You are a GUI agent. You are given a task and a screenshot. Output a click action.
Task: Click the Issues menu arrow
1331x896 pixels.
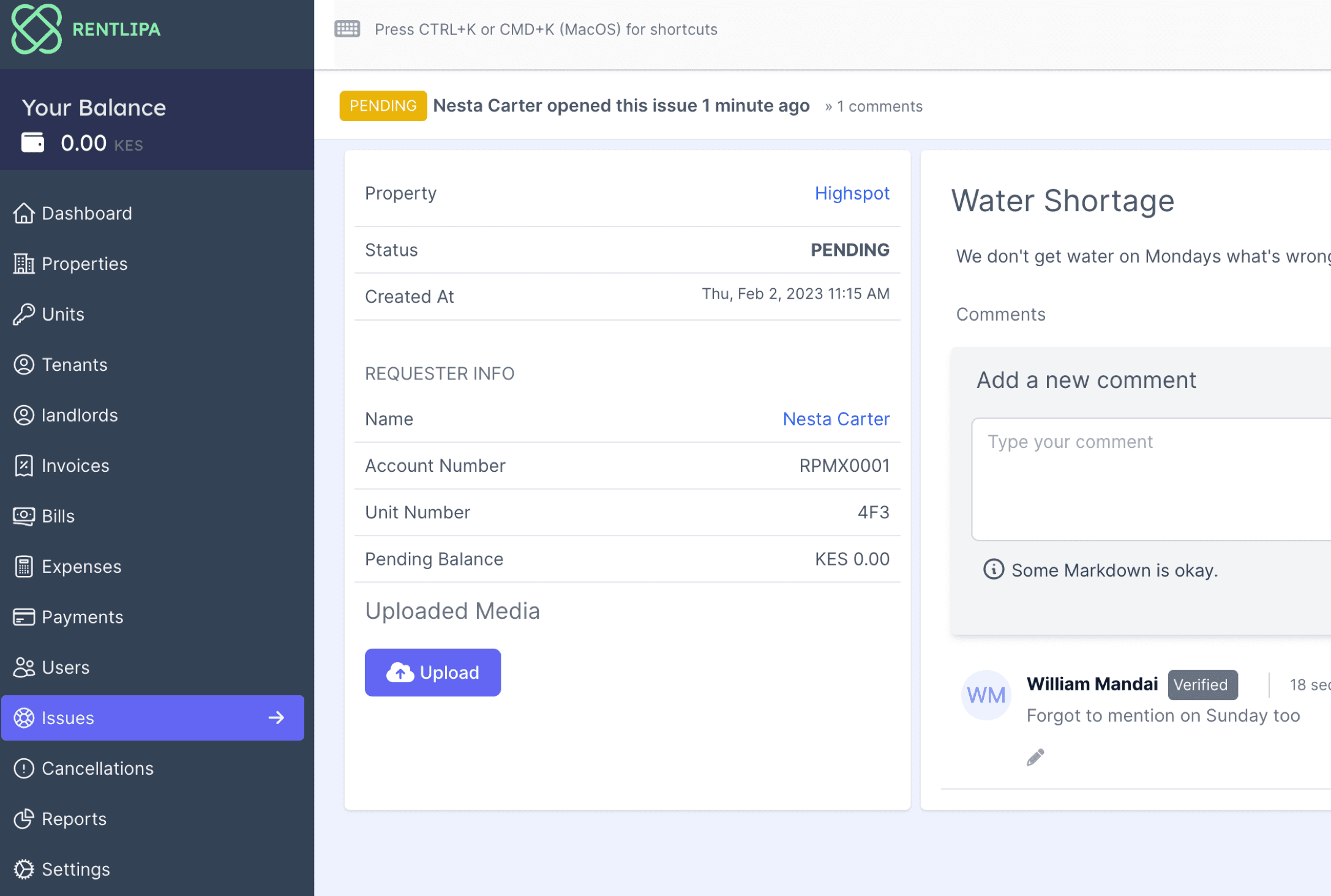pyautogui.click(x=277, y=717)
